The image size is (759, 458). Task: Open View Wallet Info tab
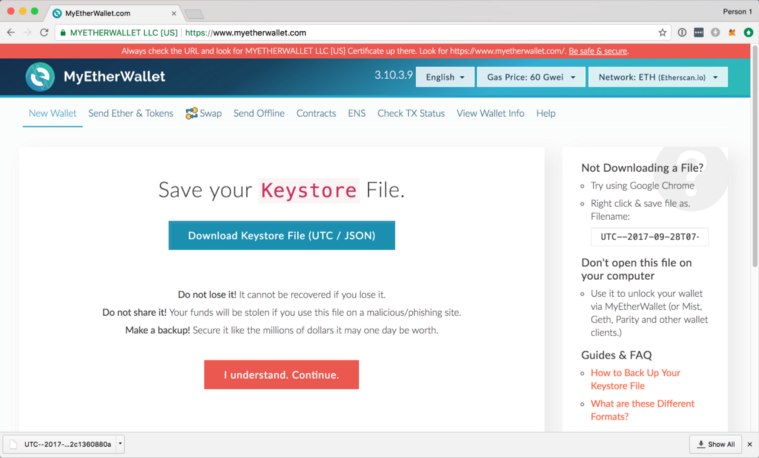point(490,113)
